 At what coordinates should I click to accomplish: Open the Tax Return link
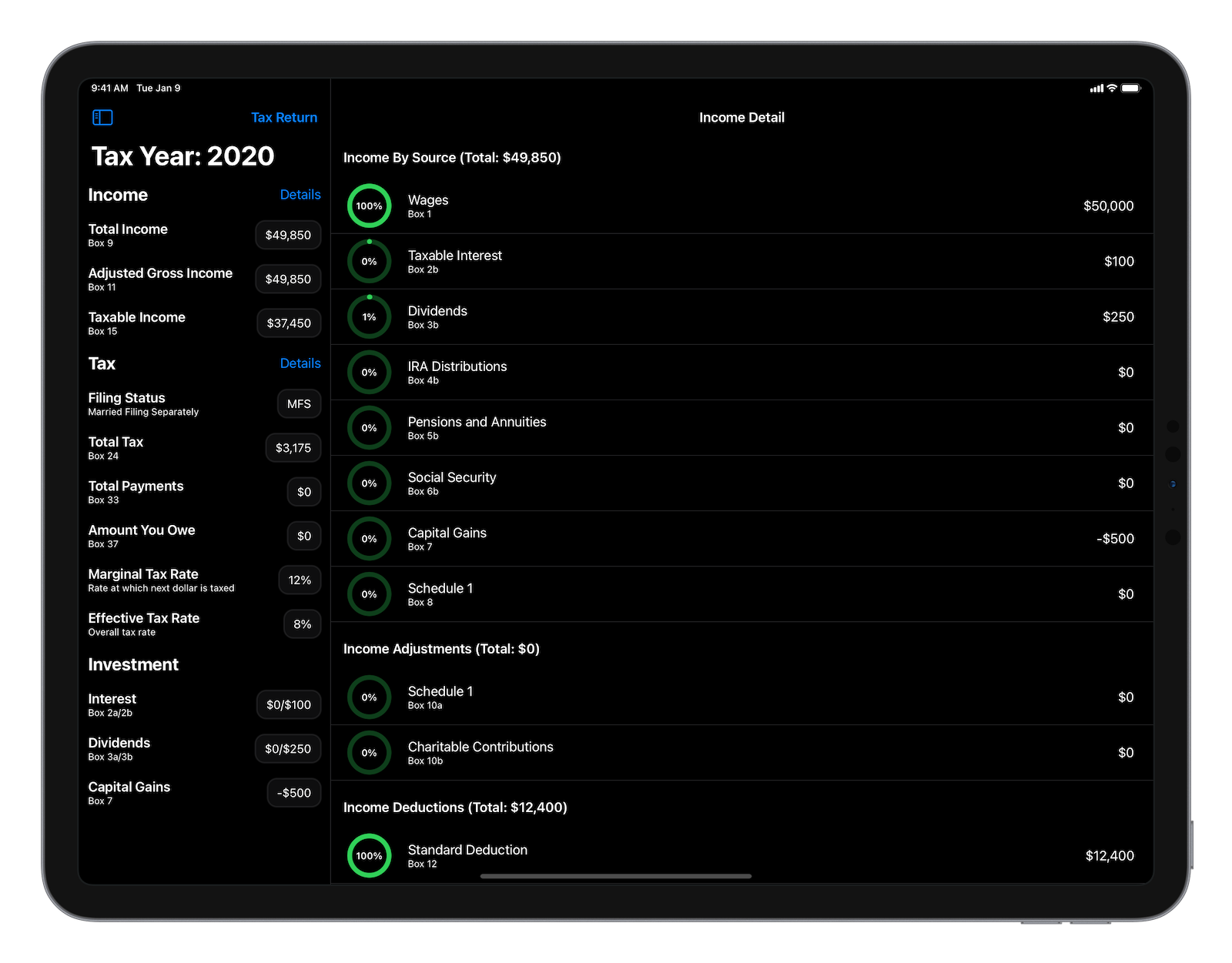pos(284,117)
